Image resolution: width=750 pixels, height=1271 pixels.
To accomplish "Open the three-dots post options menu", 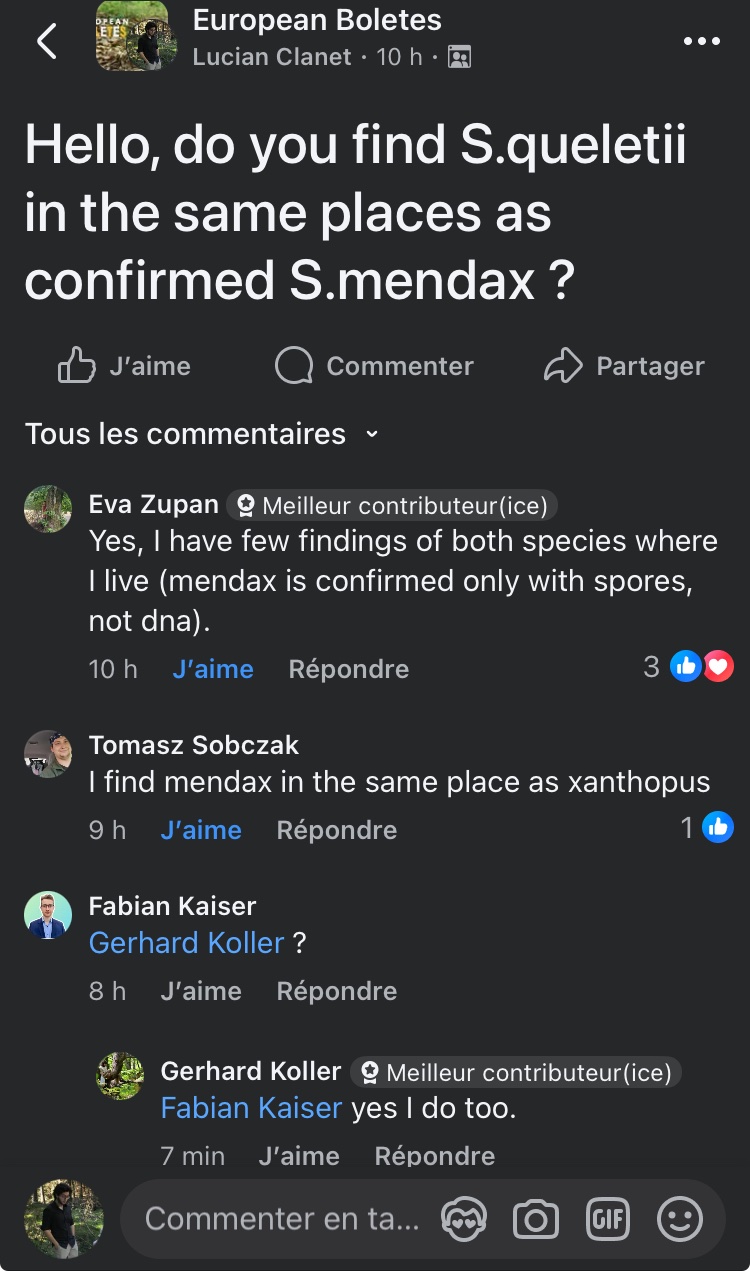I will point(701,42).
